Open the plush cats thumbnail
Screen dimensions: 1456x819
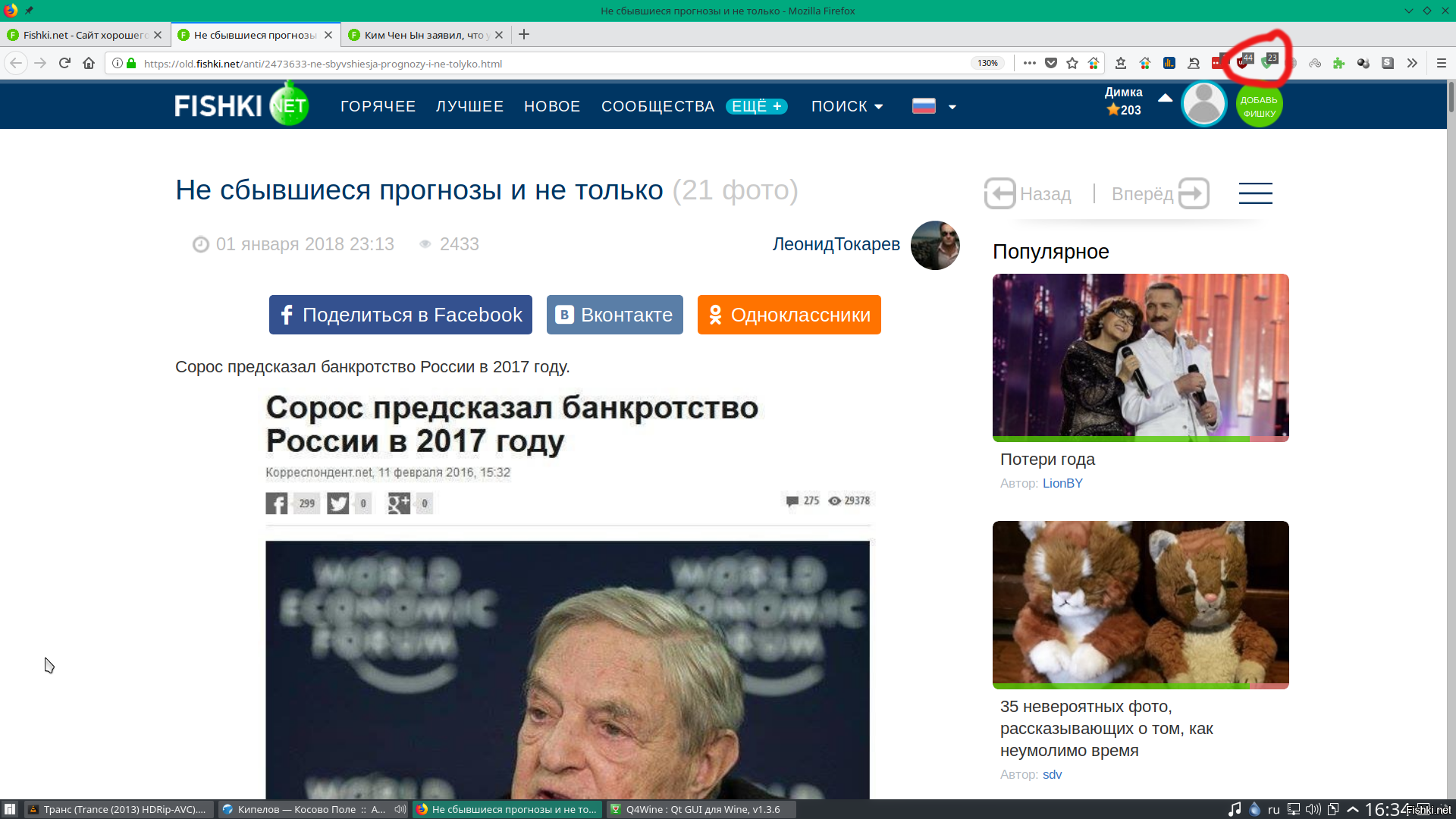(1141, 605)
